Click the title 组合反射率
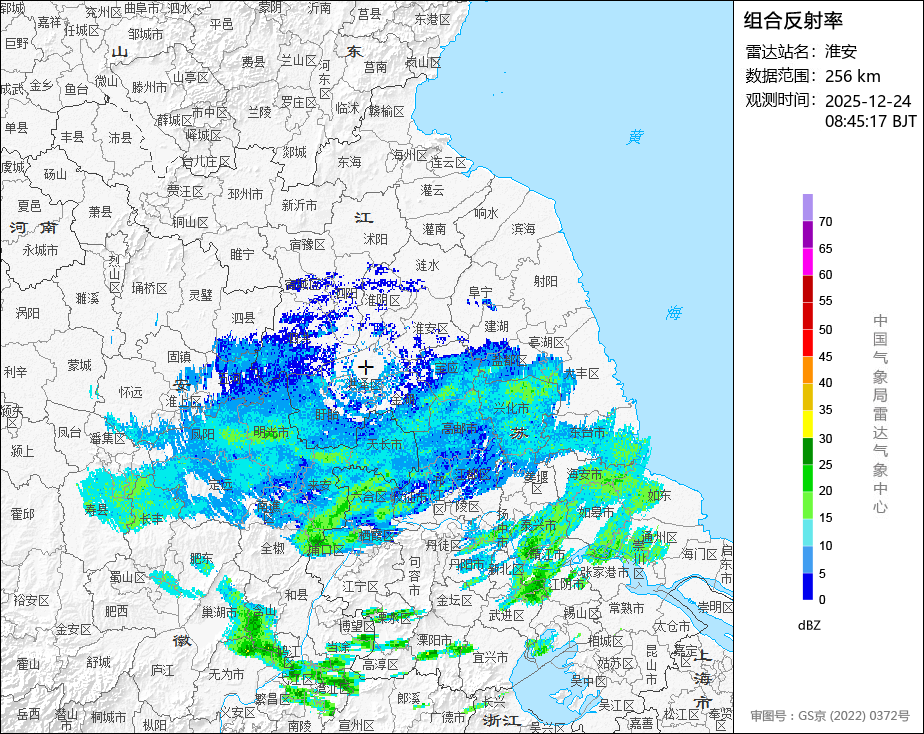 pyautogui.click(x=793, y=21)
